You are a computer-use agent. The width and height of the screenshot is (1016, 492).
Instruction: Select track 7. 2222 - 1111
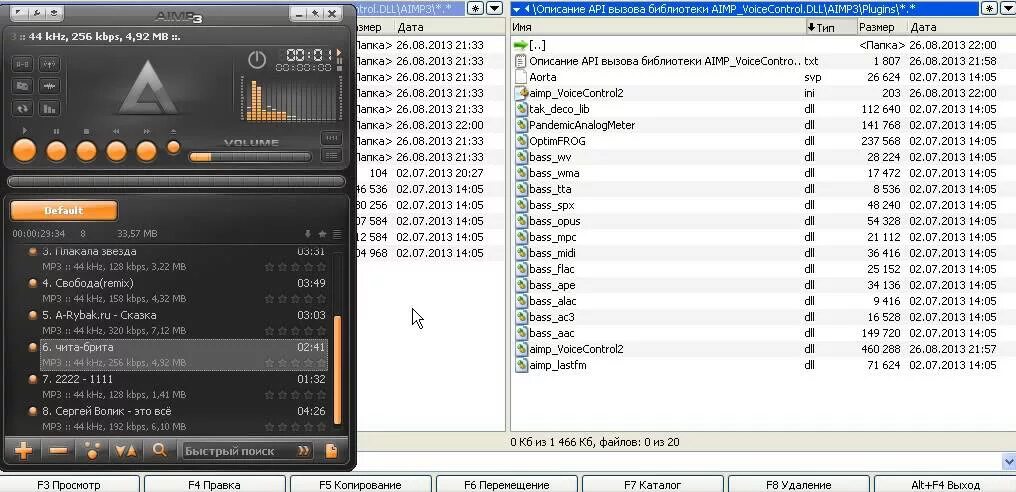[x=184, y=386]
